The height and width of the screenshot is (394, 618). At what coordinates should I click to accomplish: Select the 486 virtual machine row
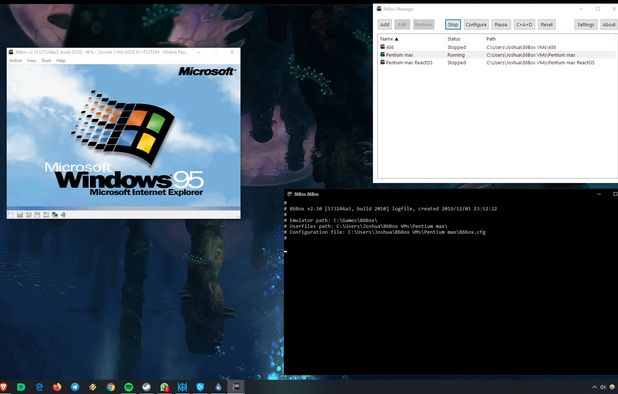(x=497, y=47)
